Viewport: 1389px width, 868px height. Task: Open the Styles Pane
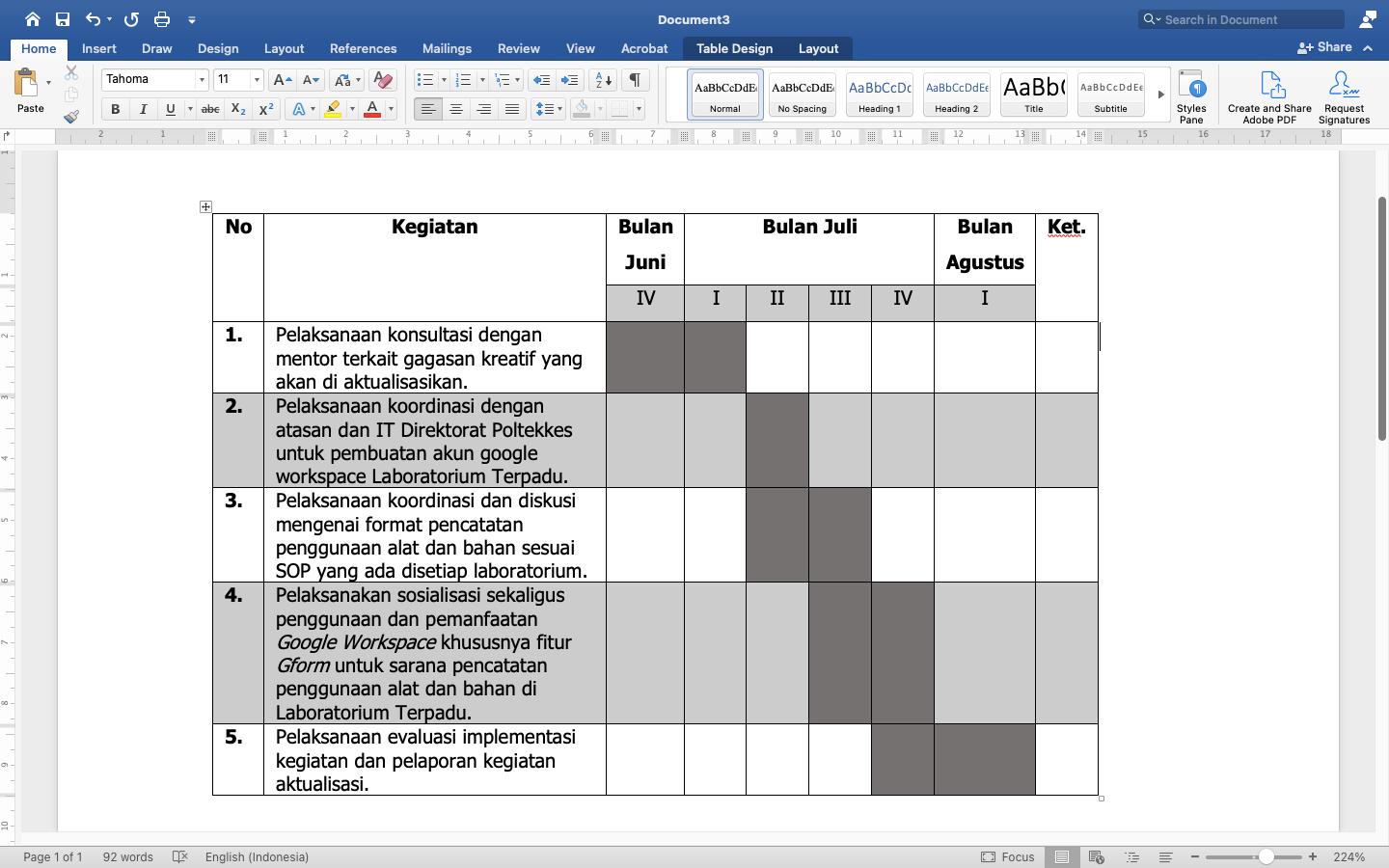tap(1192, 94)
